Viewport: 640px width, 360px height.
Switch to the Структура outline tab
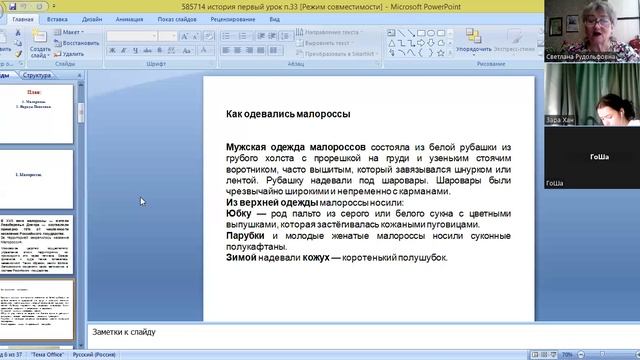[x=37, y=75]
